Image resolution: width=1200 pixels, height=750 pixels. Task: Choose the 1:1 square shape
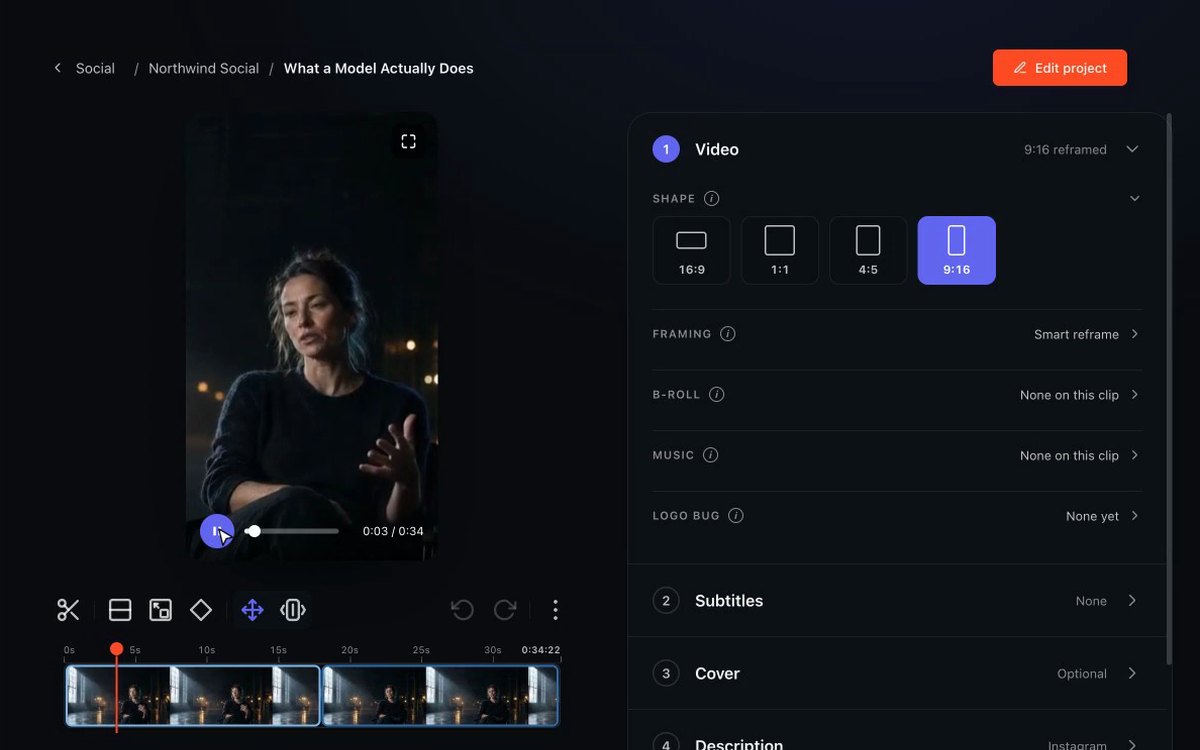click(780, 250)
